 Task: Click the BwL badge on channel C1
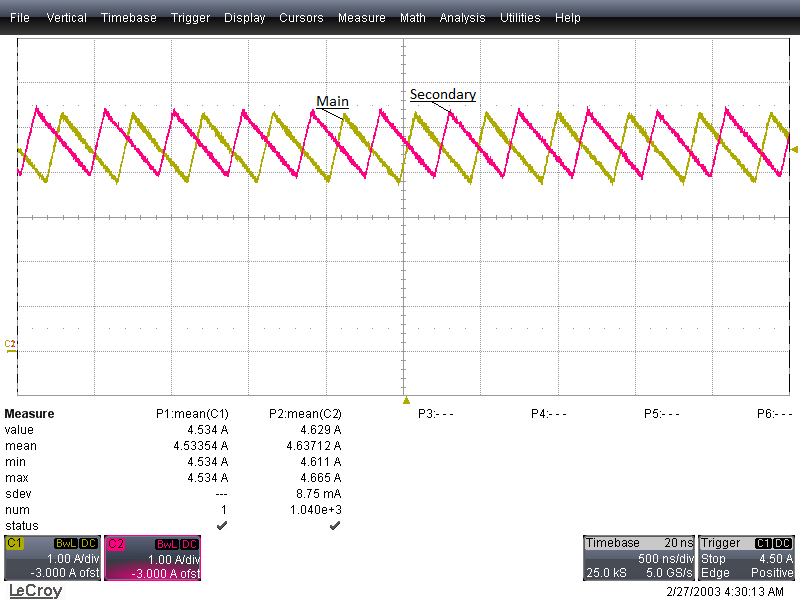coord(67,542)
